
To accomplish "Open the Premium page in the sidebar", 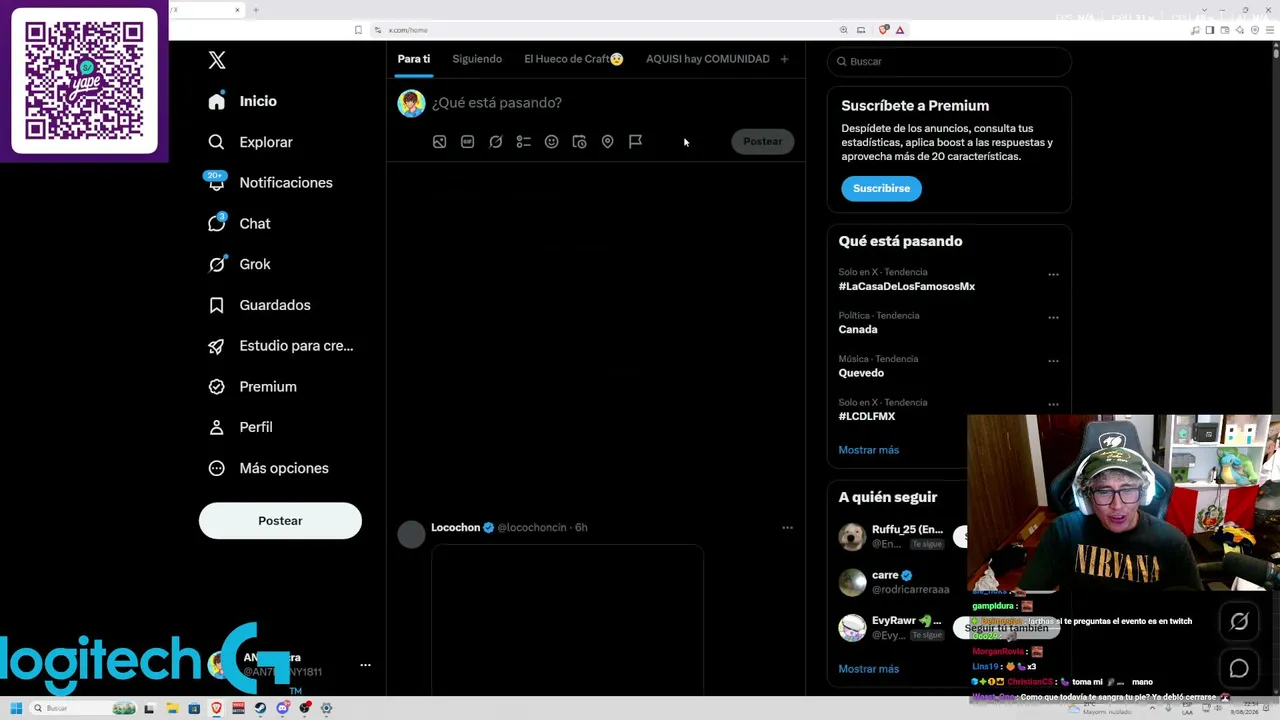I will [x=252, y=387].
